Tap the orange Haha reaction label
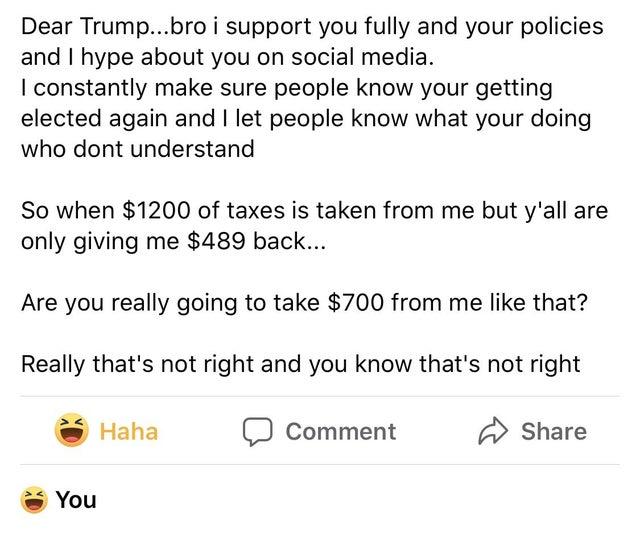Viewport: 640px width, 550px height. coord(128,431)
